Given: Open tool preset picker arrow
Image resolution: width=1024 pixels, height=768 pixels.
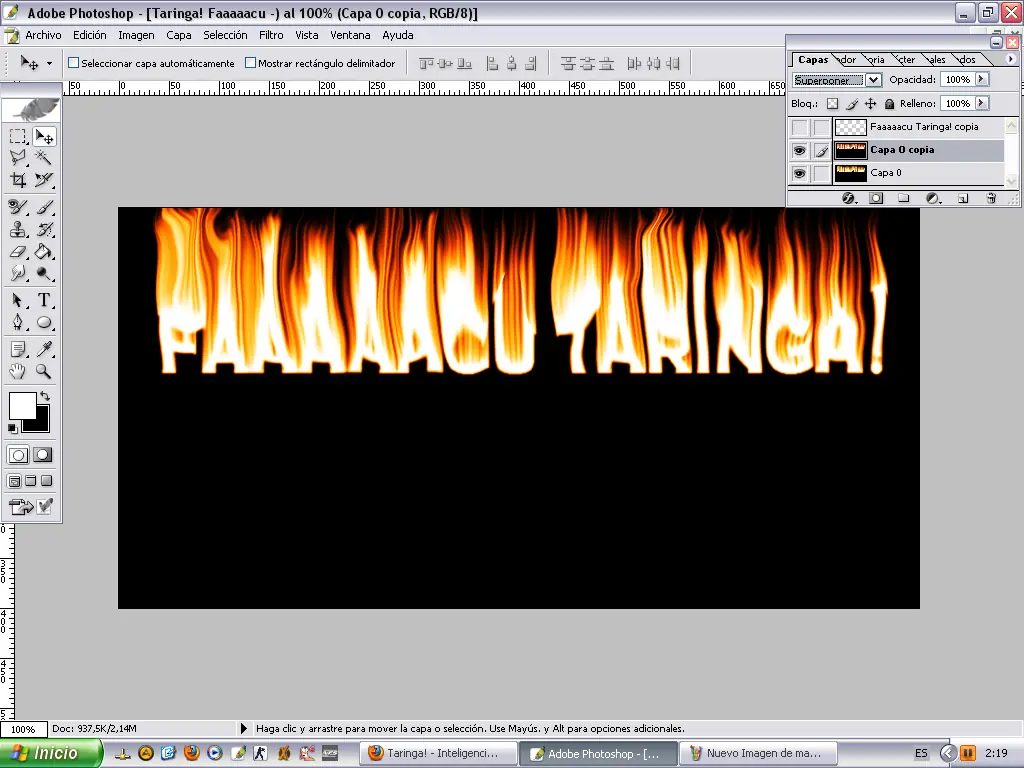Looking at the screenshot, I should pos(49,63).
